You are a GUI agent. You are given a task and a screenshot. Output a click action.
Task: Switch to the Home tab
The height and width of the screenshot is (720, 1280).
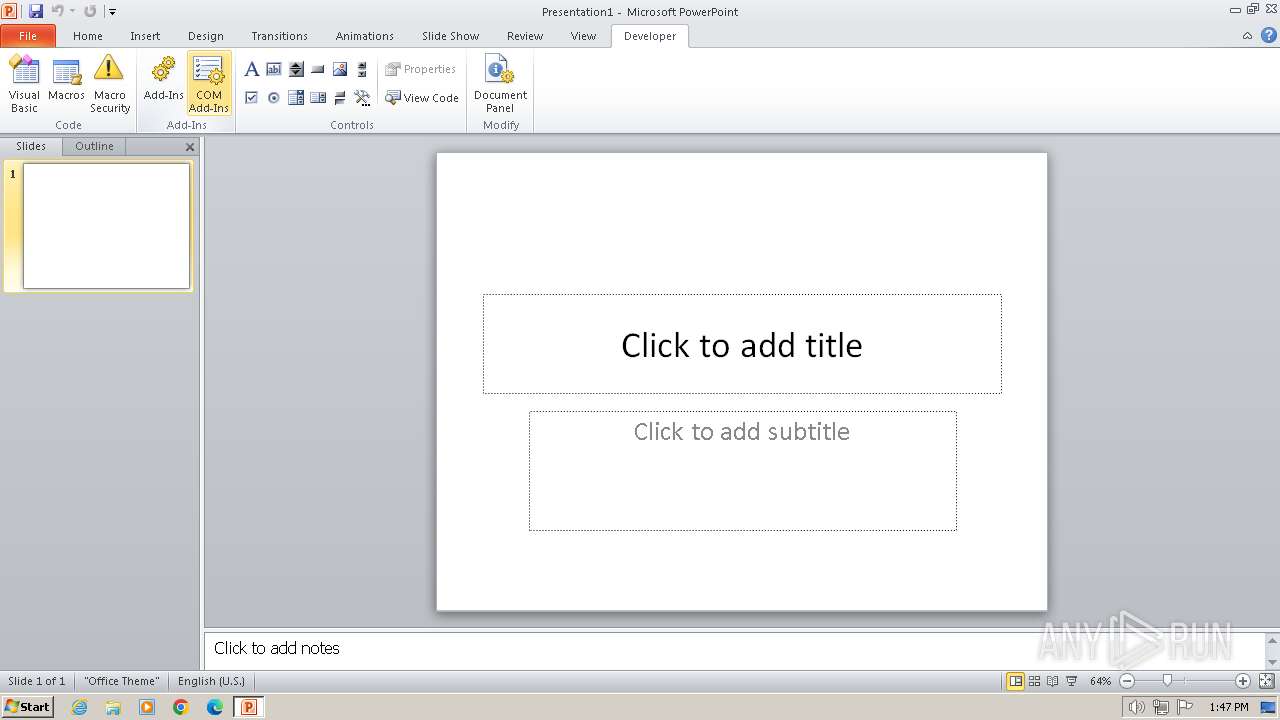click(x=87, y=36)
